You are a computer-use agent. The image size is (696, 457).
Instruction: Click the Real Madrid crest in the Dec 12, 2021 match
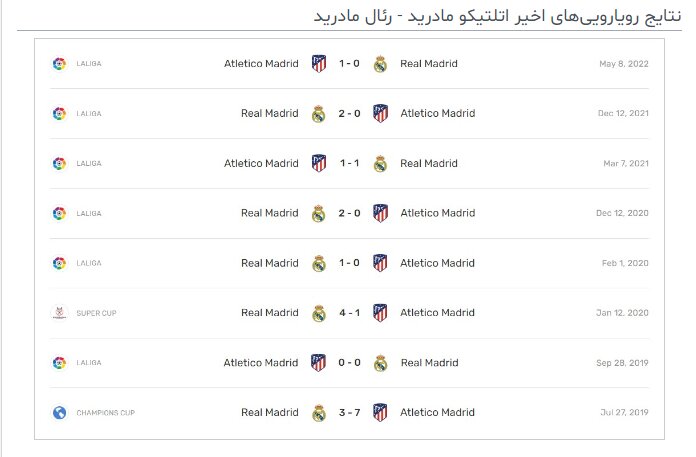pos(319,114)
